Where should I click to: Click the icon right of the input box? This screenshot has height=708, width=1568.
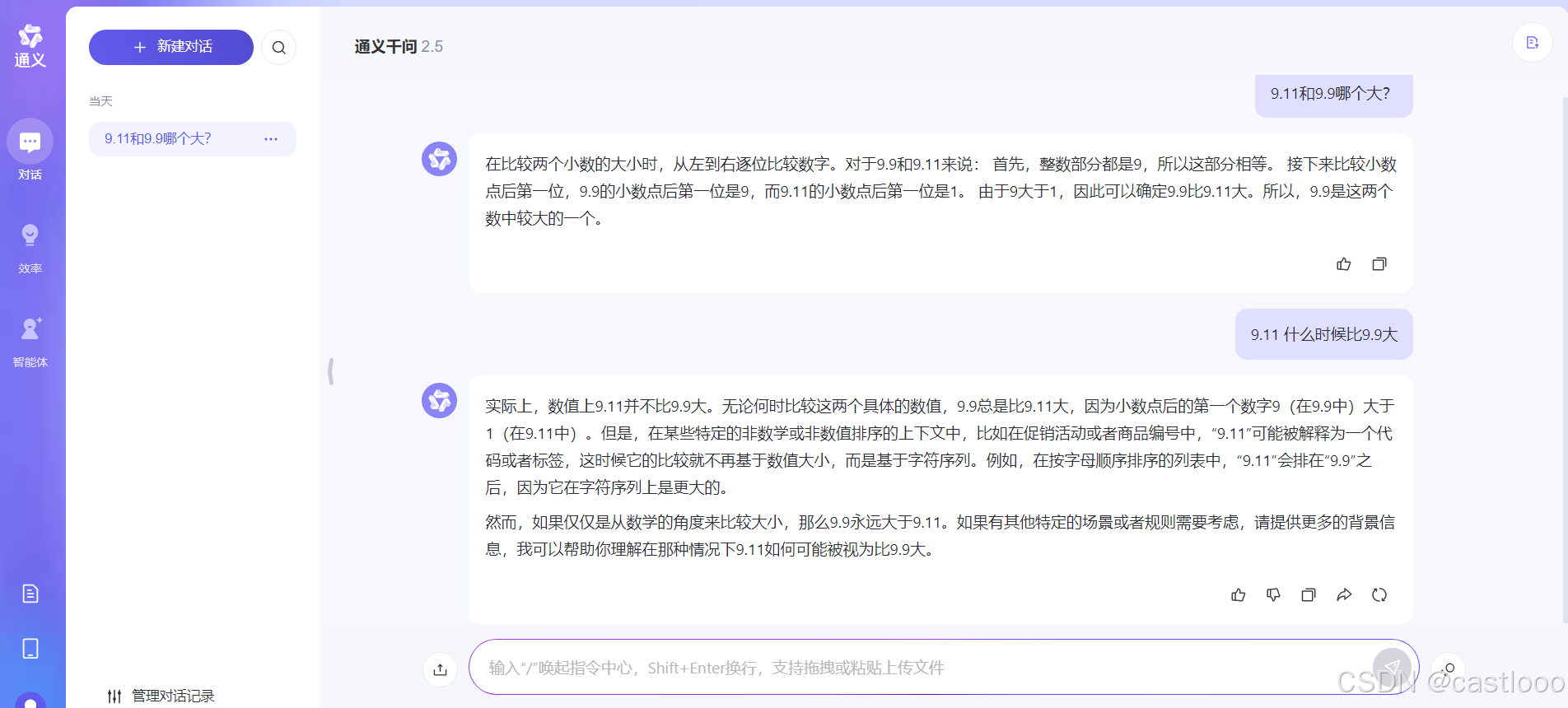1449,669
